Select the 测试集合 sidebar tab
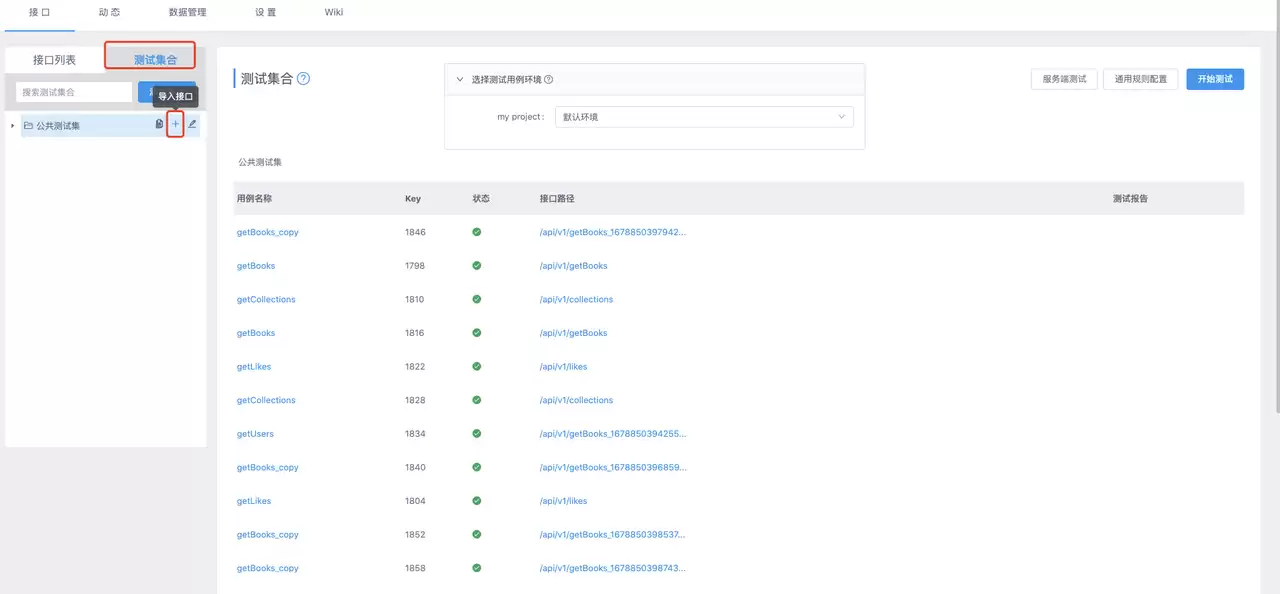This screenshot has height=594, width=1280. [155, 60]
